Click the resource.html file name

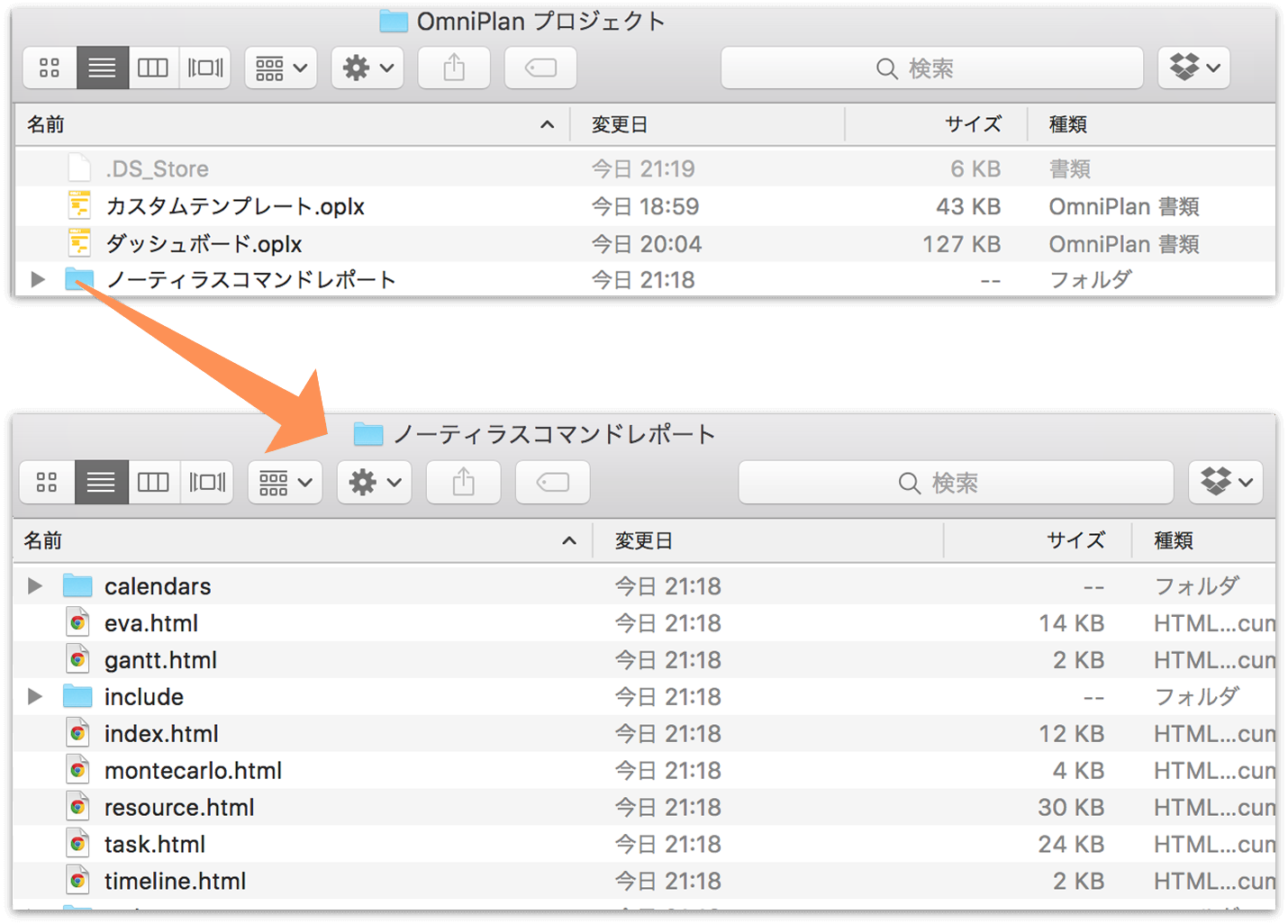[180, 808]
